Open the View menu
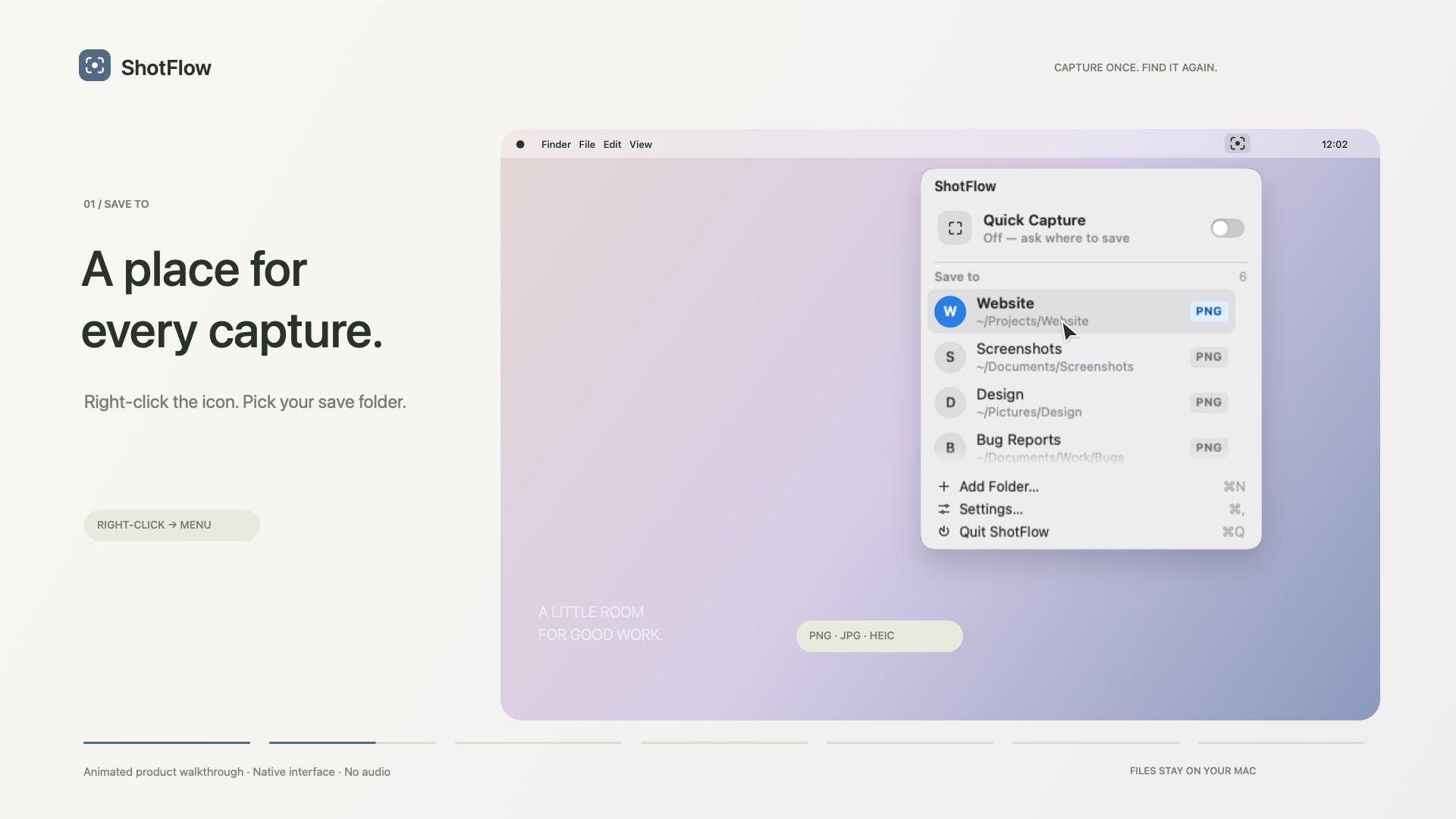The image size is (1456, 819). pos(641,144)
